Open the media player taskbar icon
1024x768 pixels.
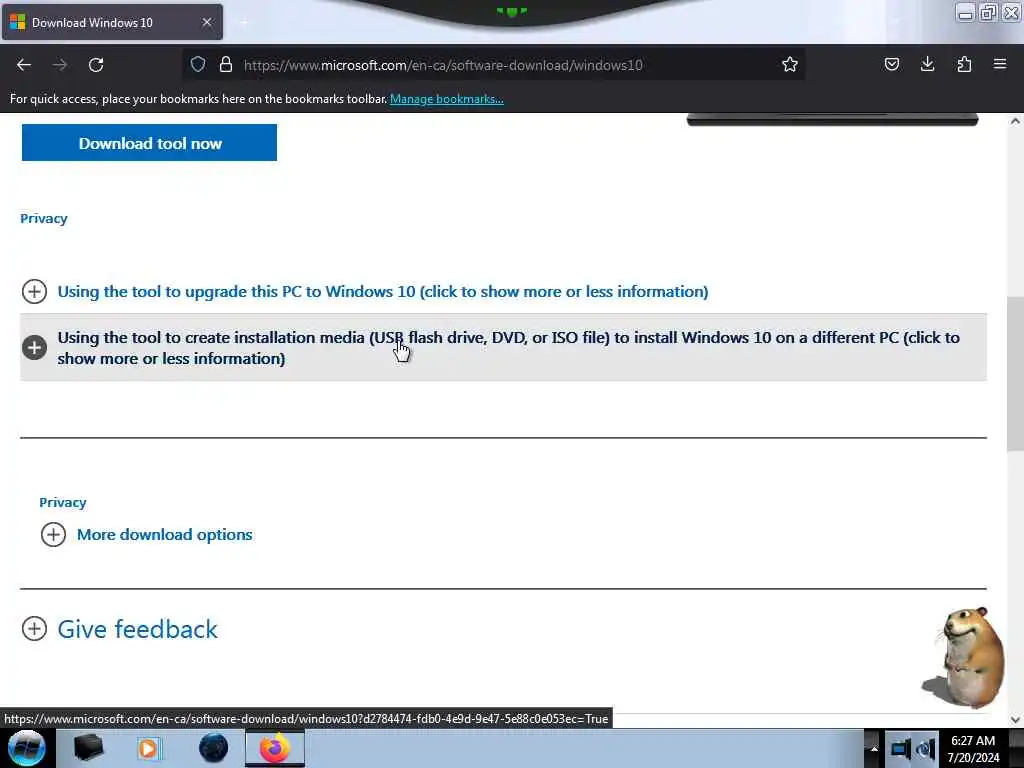click(x=148, y=748)
